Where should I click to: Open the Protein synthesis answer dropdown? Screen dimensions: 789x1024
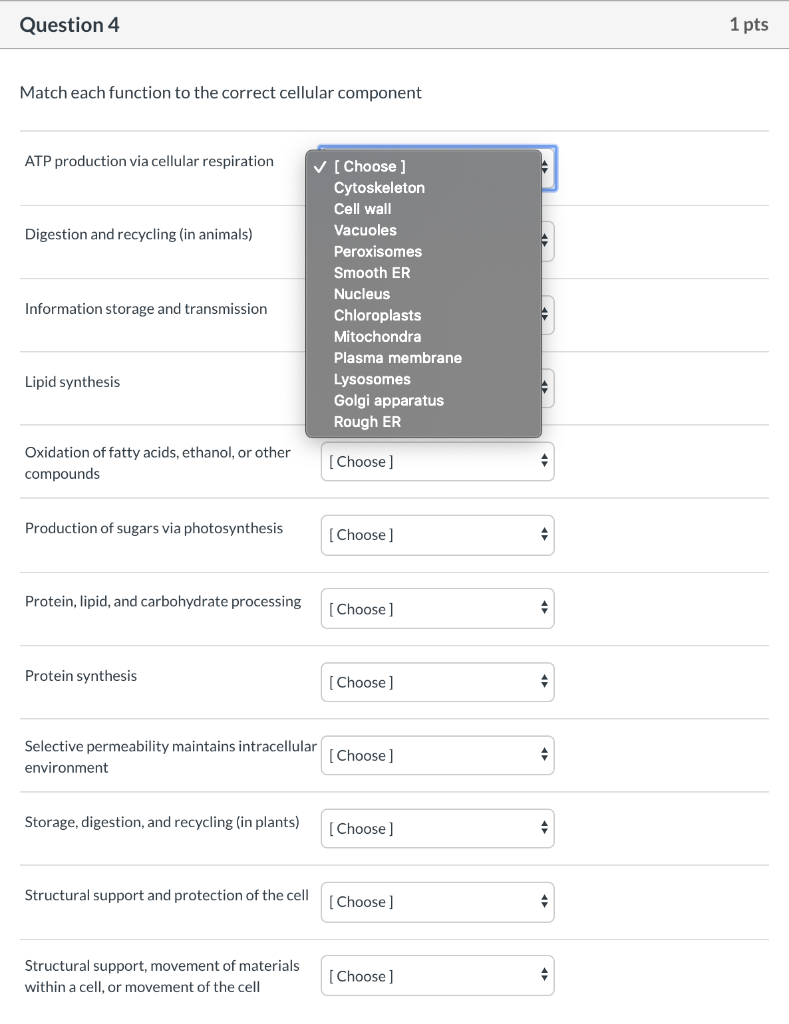pos(437,682)
